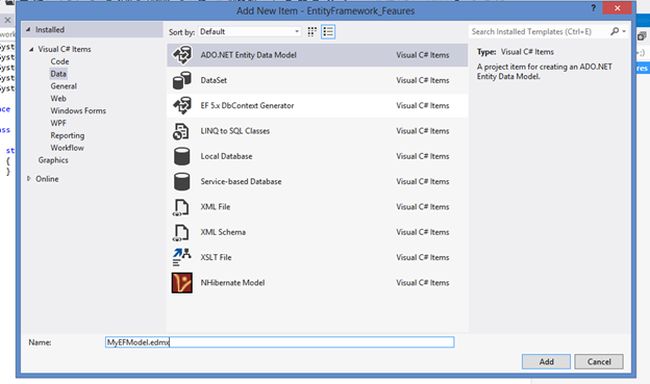650x384 pixels.
Task: Click the XML Schema template icon
Action: point(181,233)
